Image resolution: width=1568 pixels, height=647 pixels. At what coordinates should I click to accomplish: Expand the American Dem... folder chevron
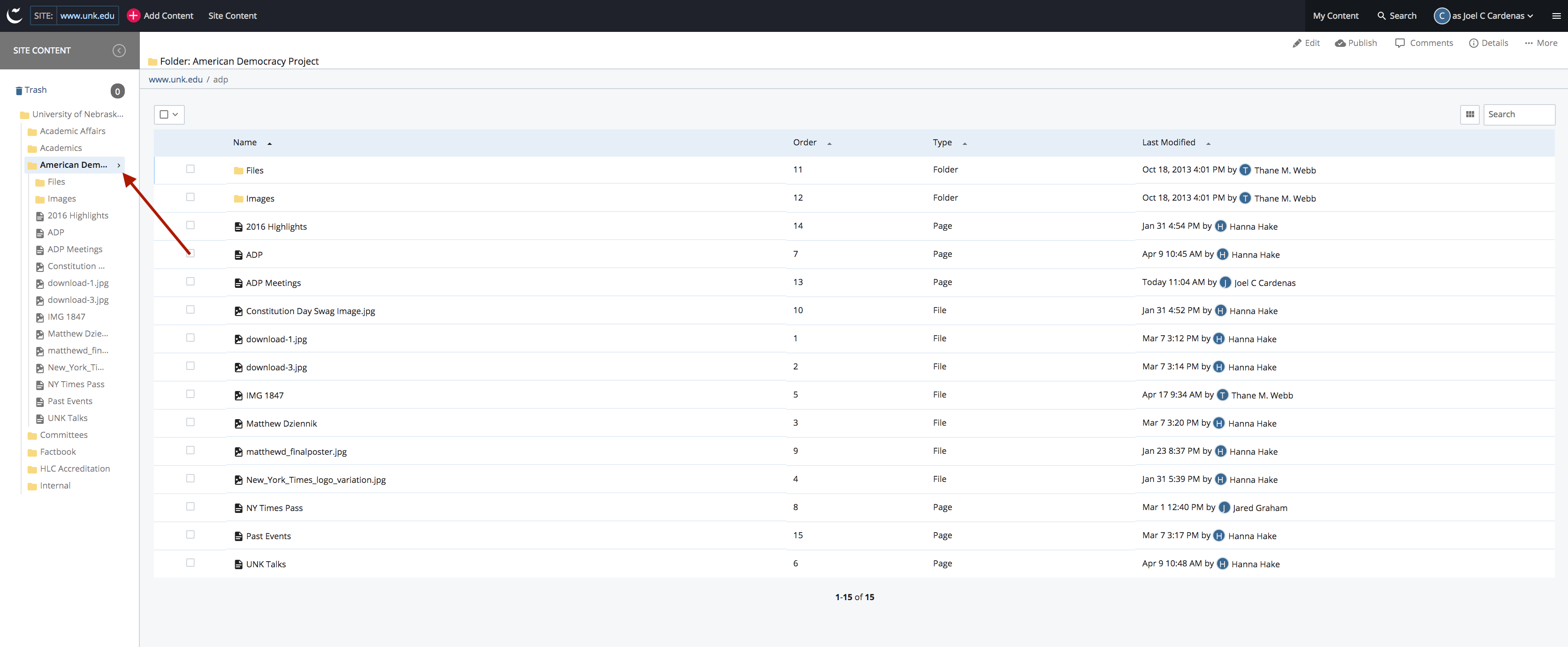click(x=119, y=166)
